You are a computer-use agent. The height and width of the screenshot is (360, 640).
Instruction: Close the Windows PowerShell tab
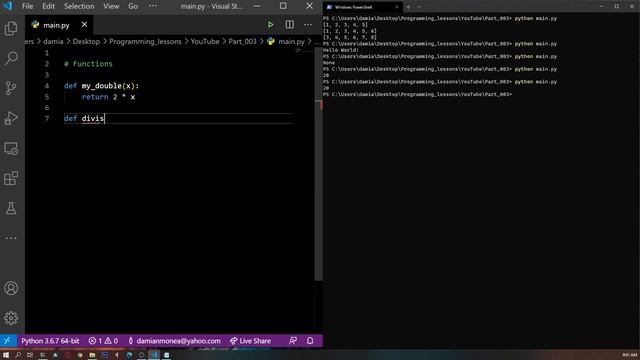tap(397, 7)
